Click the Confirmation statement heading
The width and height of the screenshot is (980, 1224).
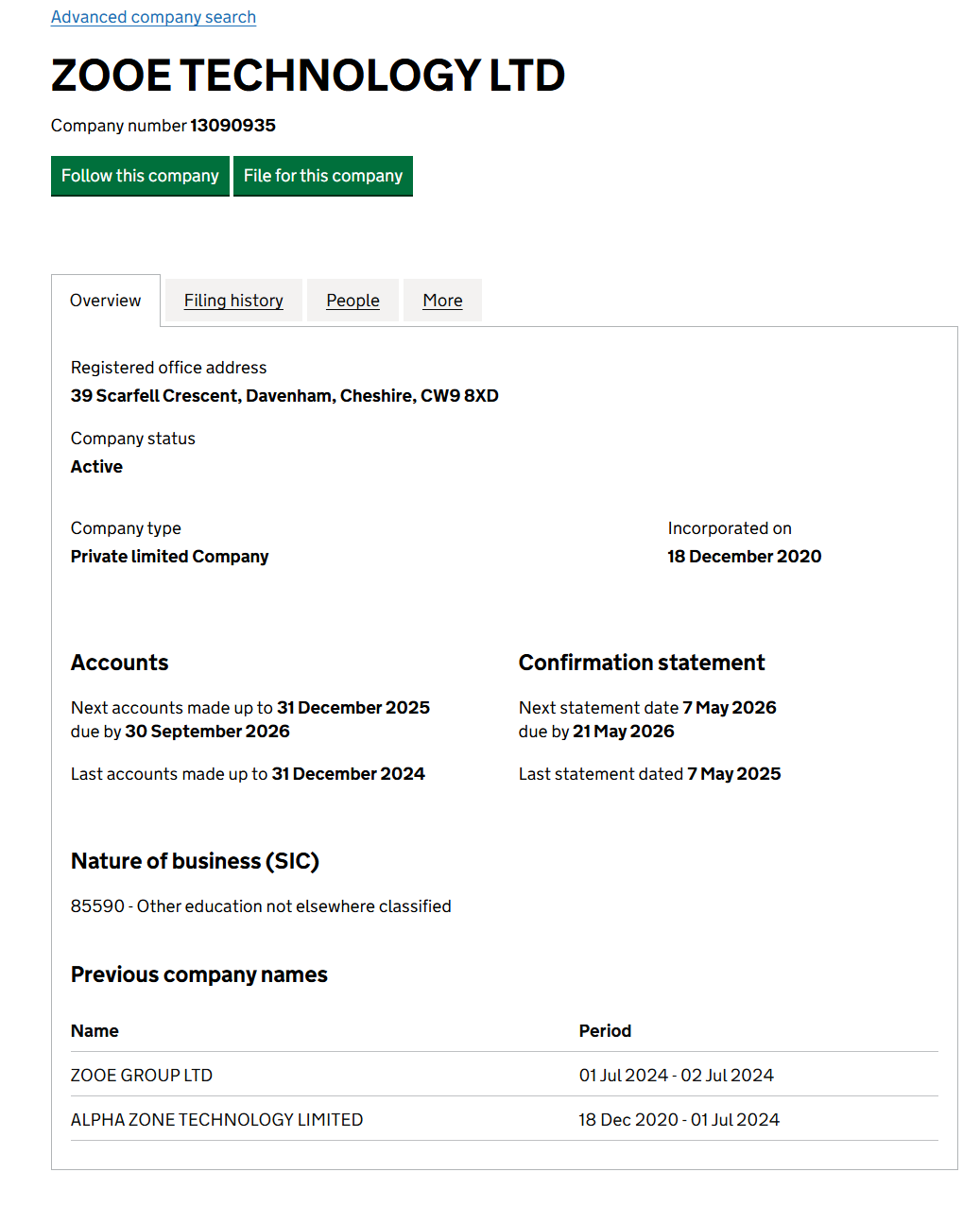[x=642, y=663]
